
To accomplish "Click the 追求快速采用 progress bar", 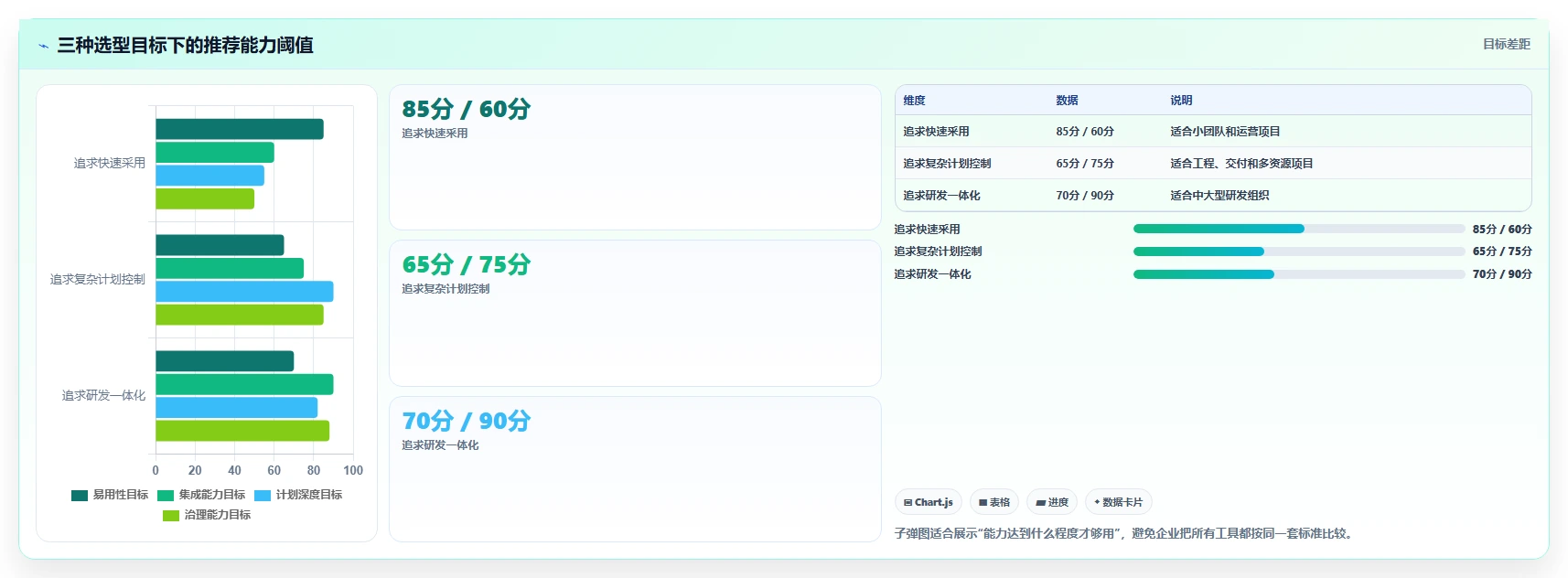I will (1299, 229).
